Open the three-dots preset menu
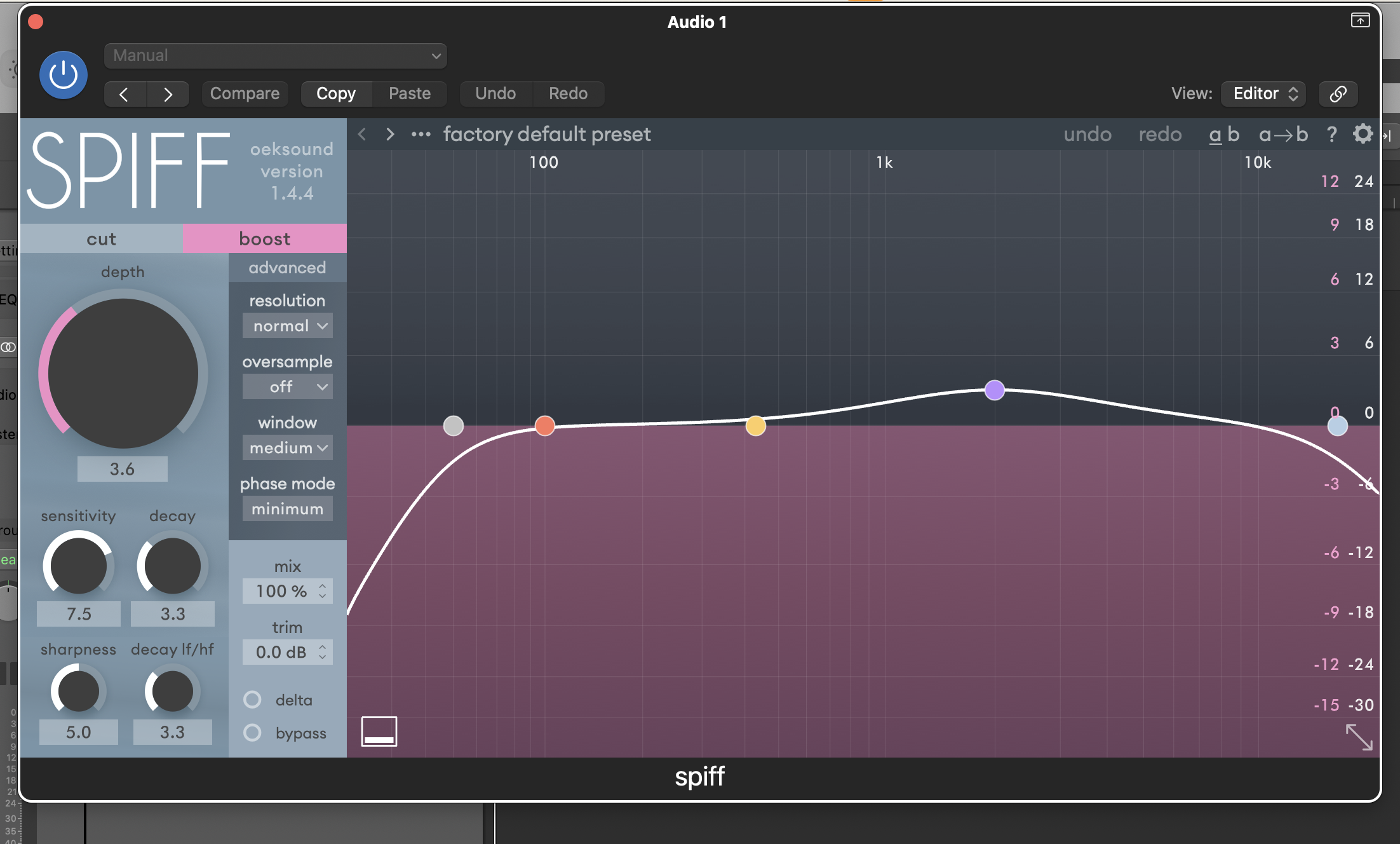The height and width of the screenshot is (844, 1400). (x=421, y=134)
